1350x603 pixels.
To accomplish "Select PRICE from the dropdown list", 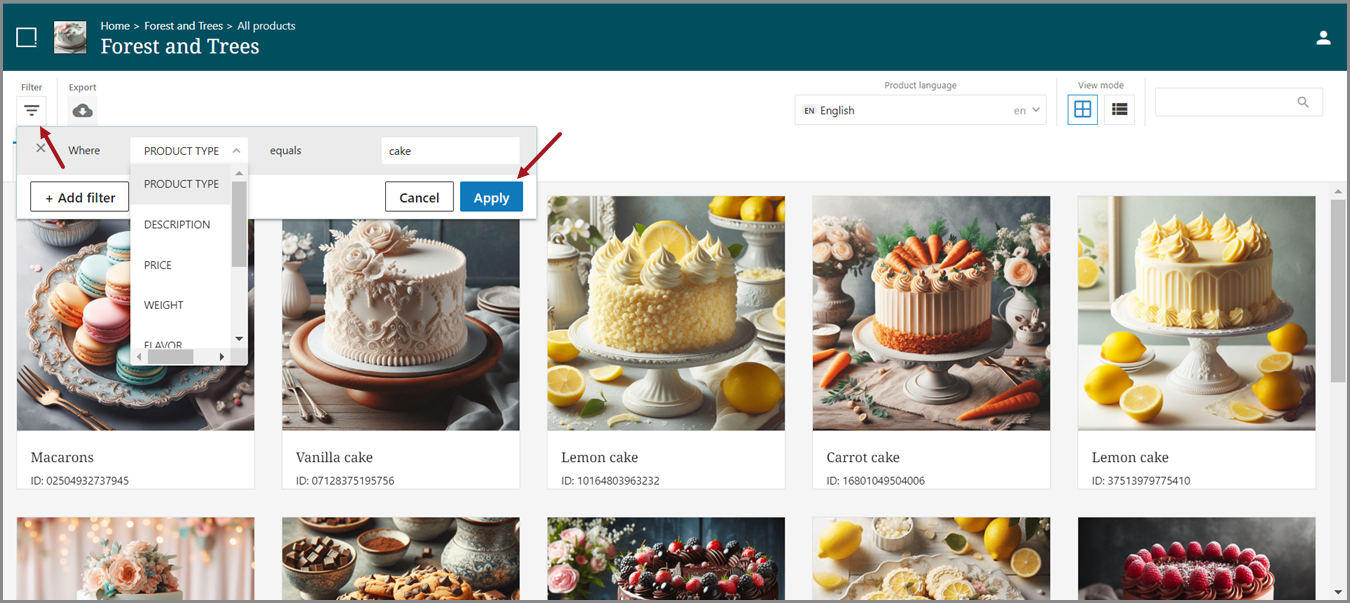I will (158, 265).
